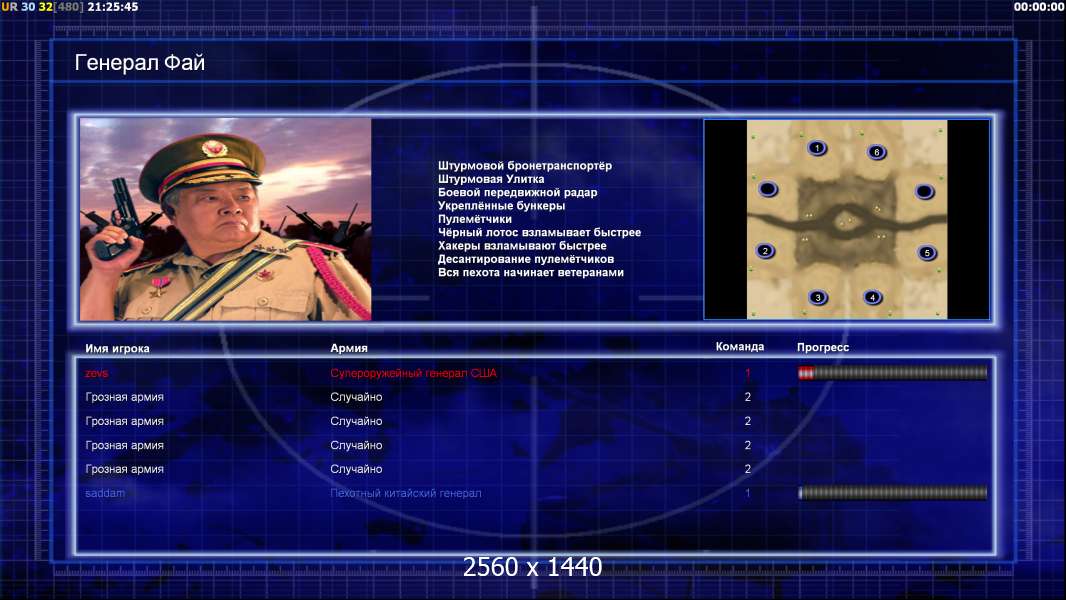Click the desert map preview
Image resolution: width=1066 pixels, height=600 pixels.
[x=846, y=219]
